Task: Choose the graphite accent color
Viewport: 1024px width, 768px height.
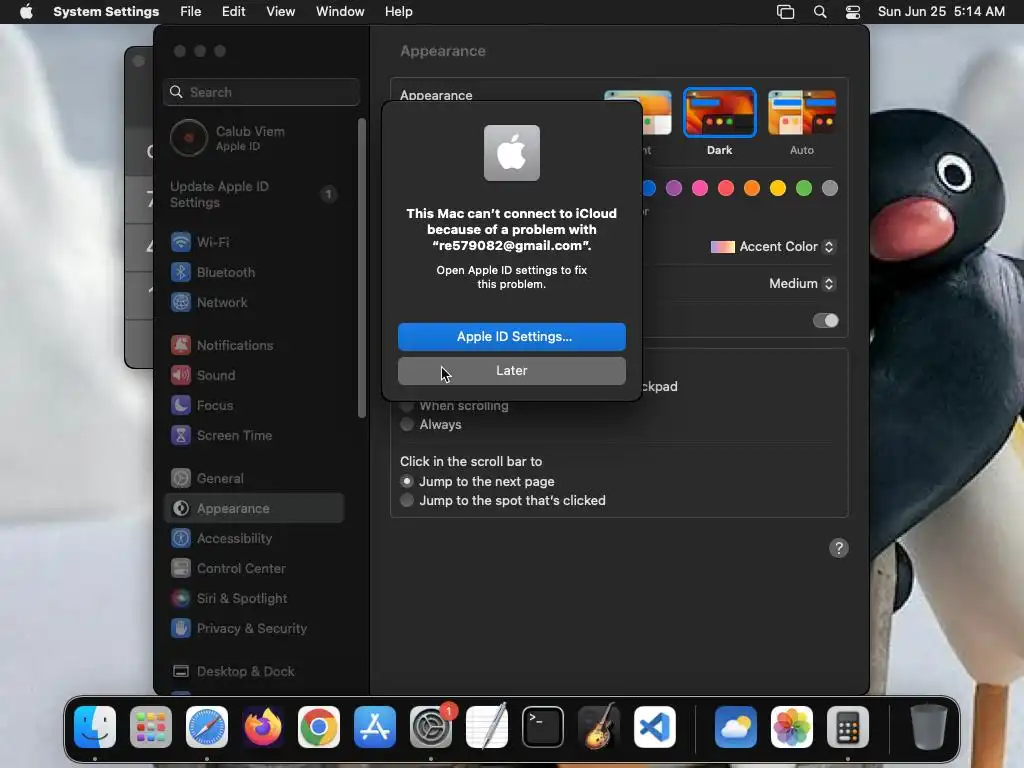Action: 830,189
